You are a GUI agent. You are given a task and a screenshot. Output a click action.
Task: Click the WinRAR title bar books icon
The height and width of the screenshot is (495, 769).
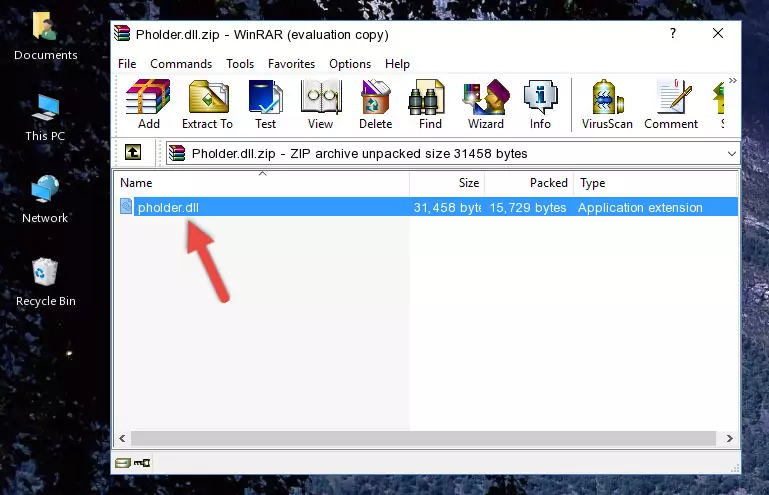point(122,33)
